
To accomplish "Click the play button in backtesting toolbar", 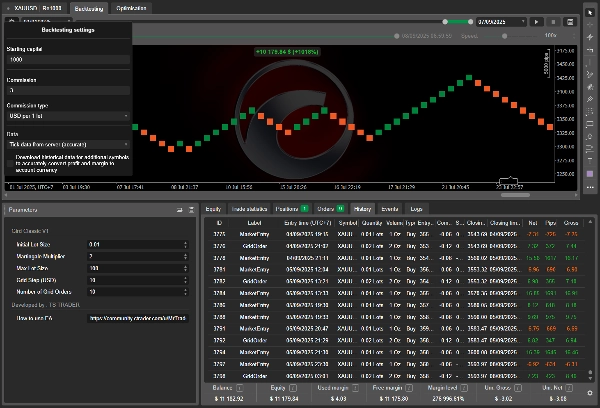I will tap(536, 21).
